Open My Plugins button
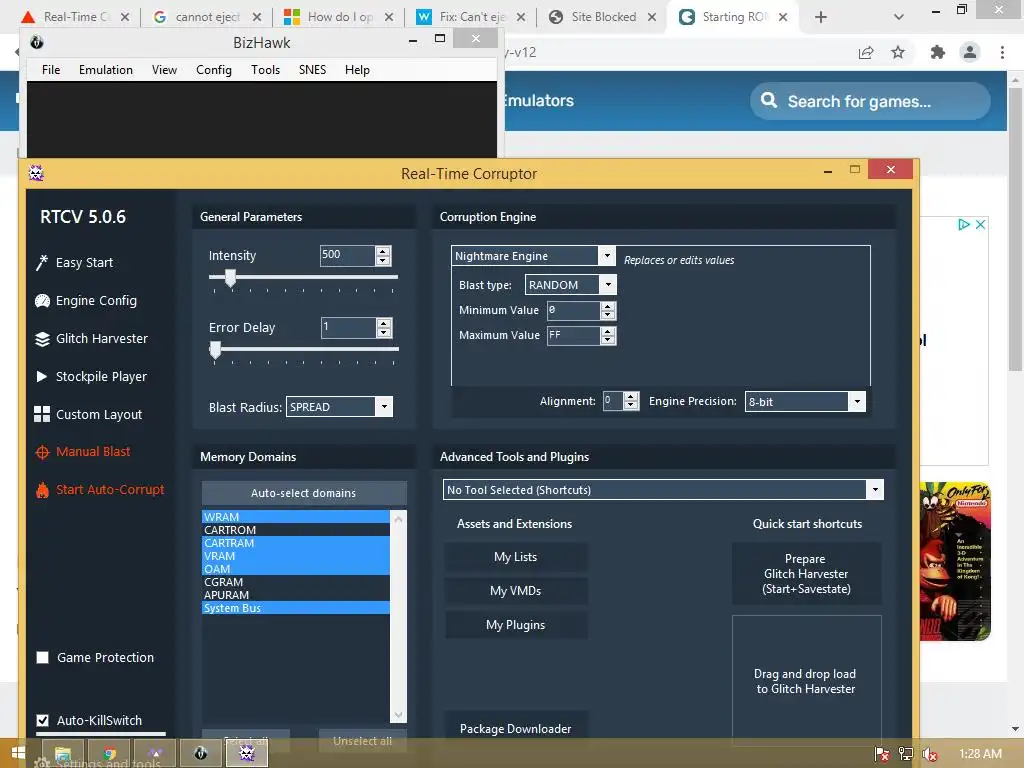1024x768 pixels. tap(516, 625)
